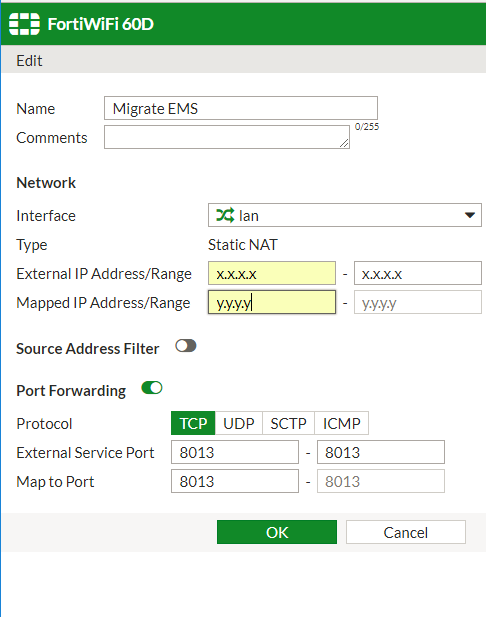The width and height of the screenshot is (486, 617).
Task: Click the first External IP Address field
Action: coord(272,273)
